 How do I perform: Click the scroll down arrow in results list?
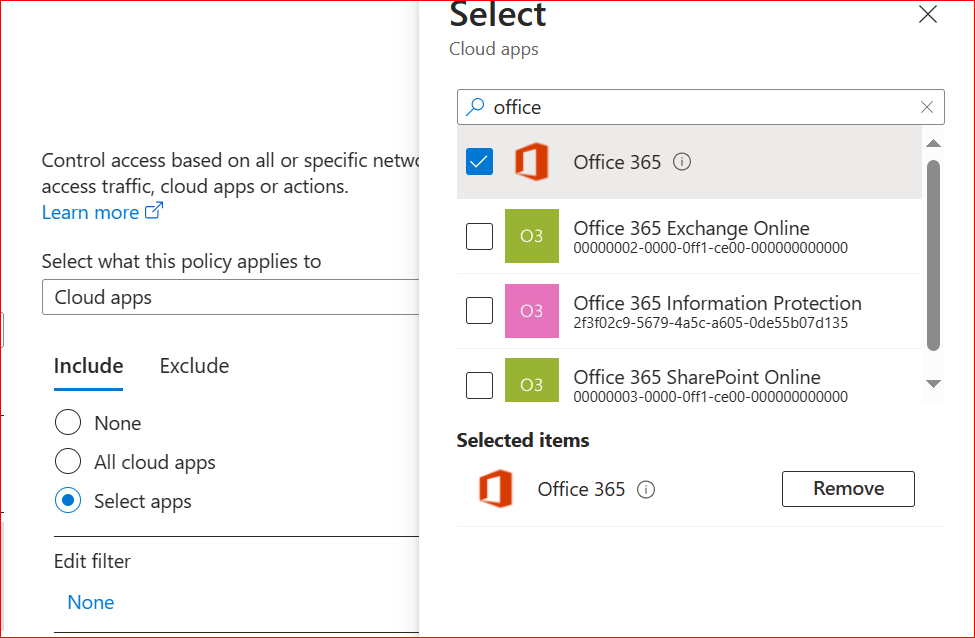click(933, 384)
